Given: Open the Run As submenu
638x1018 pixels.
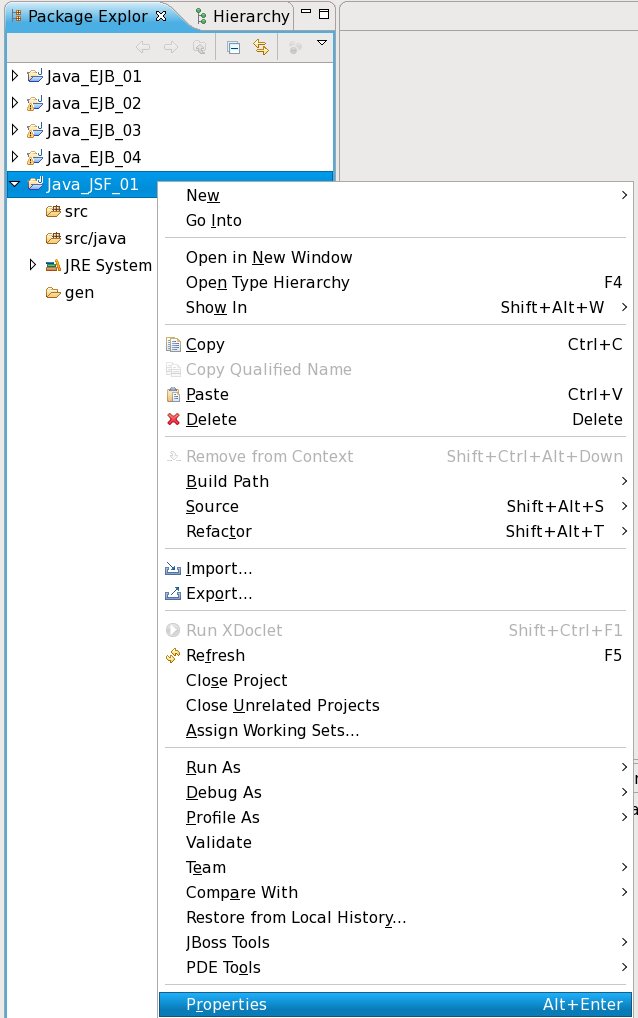Looking at the screenshot, I should click(213, 767).
